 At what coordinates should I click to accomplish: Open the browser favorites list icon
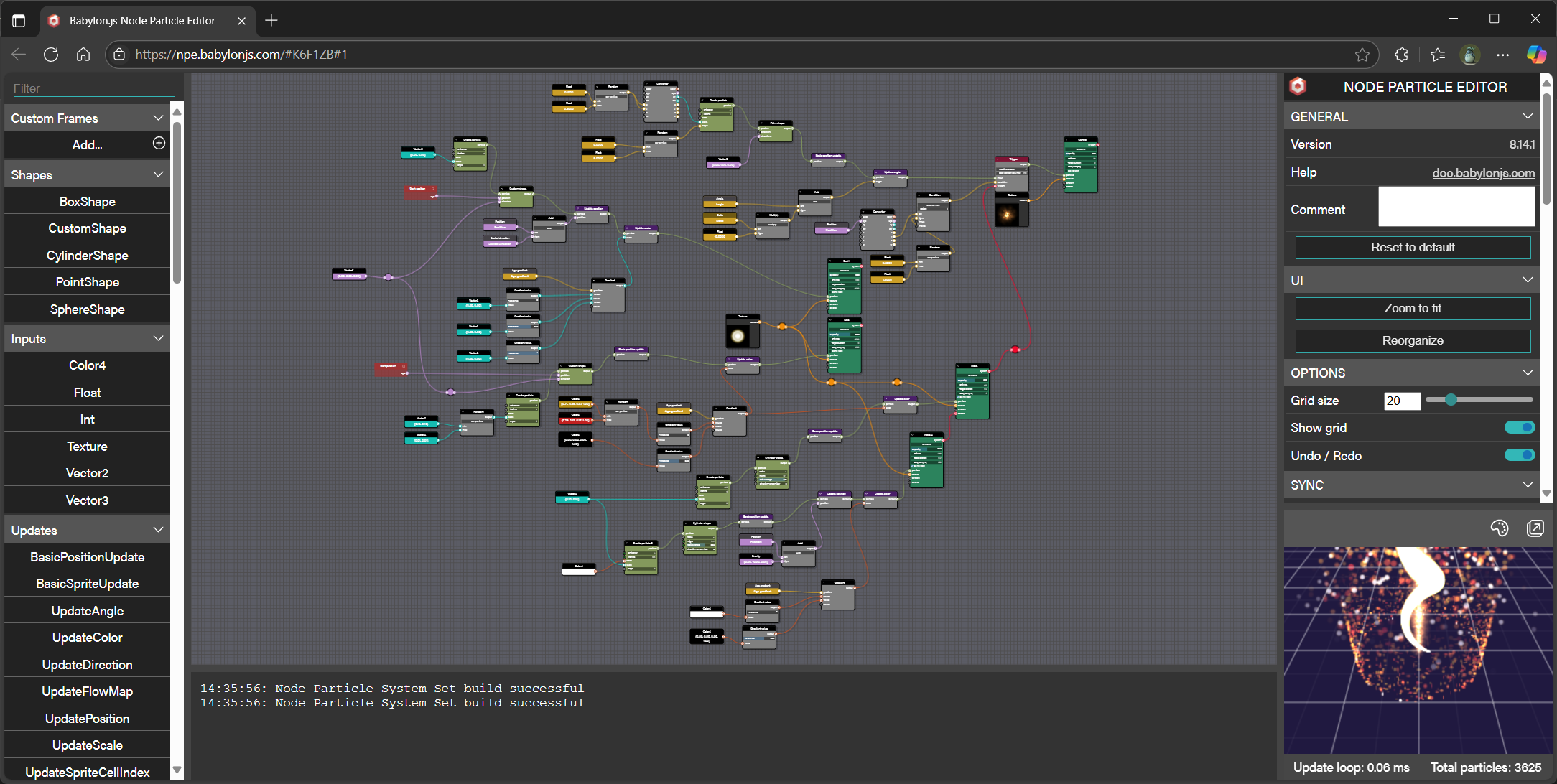[1437, 55]
